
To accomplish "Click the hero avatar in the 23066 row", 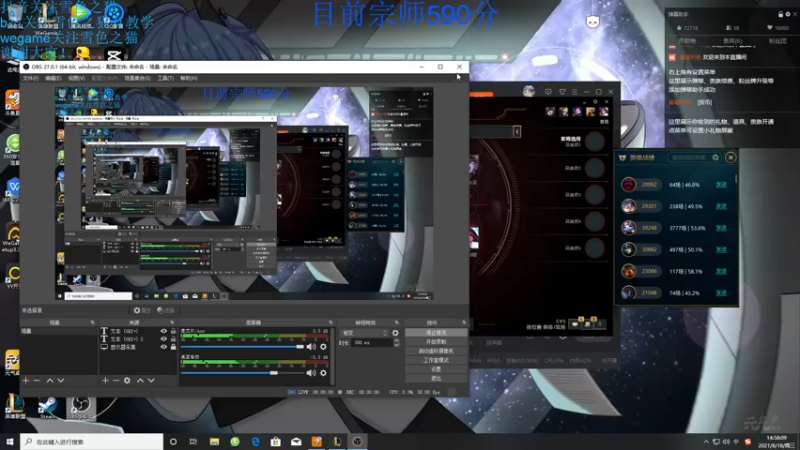I will (x=629, y=271).
